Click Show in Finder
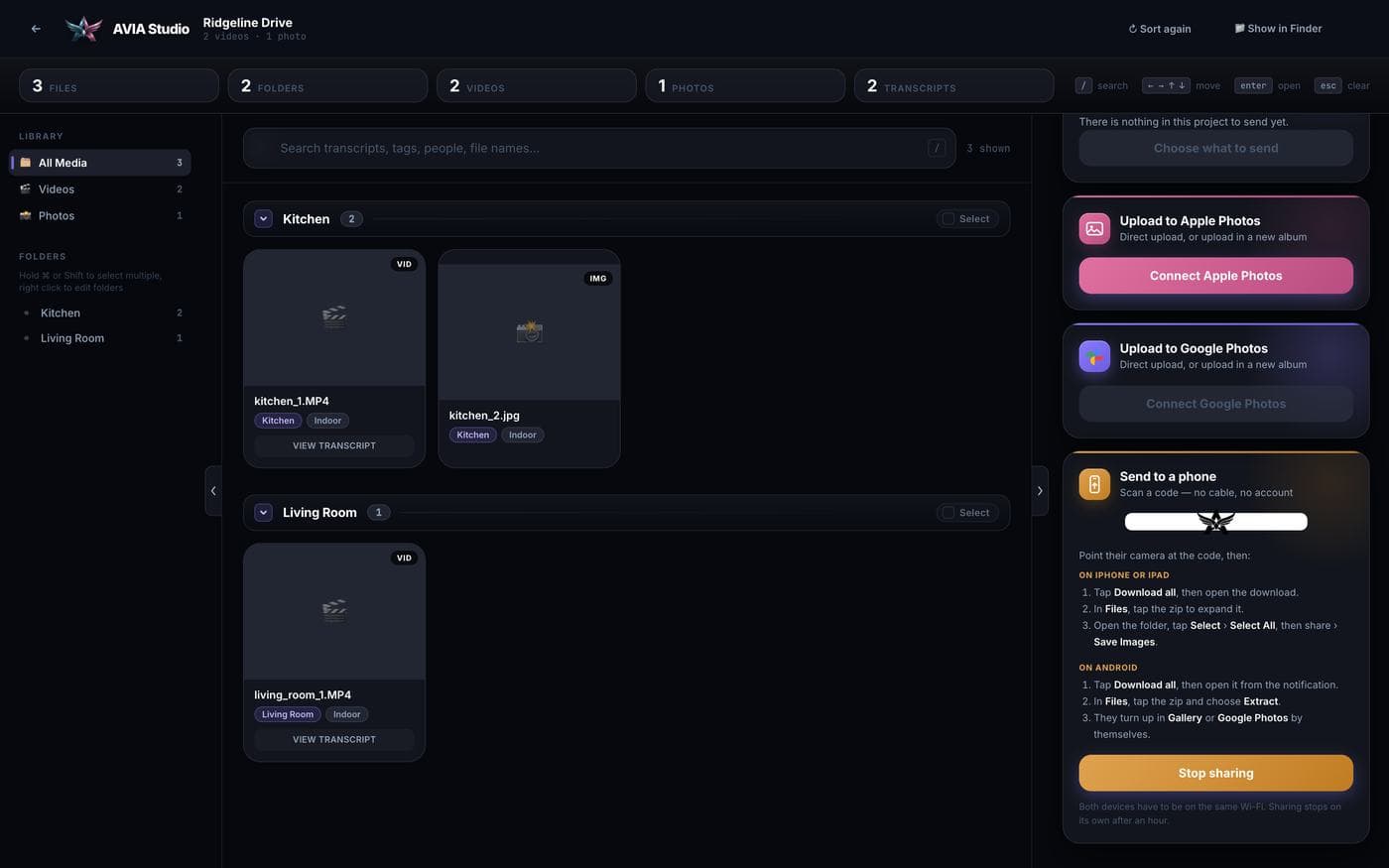The width and height of the screenshot is (1389, 868). (1278, 29)
